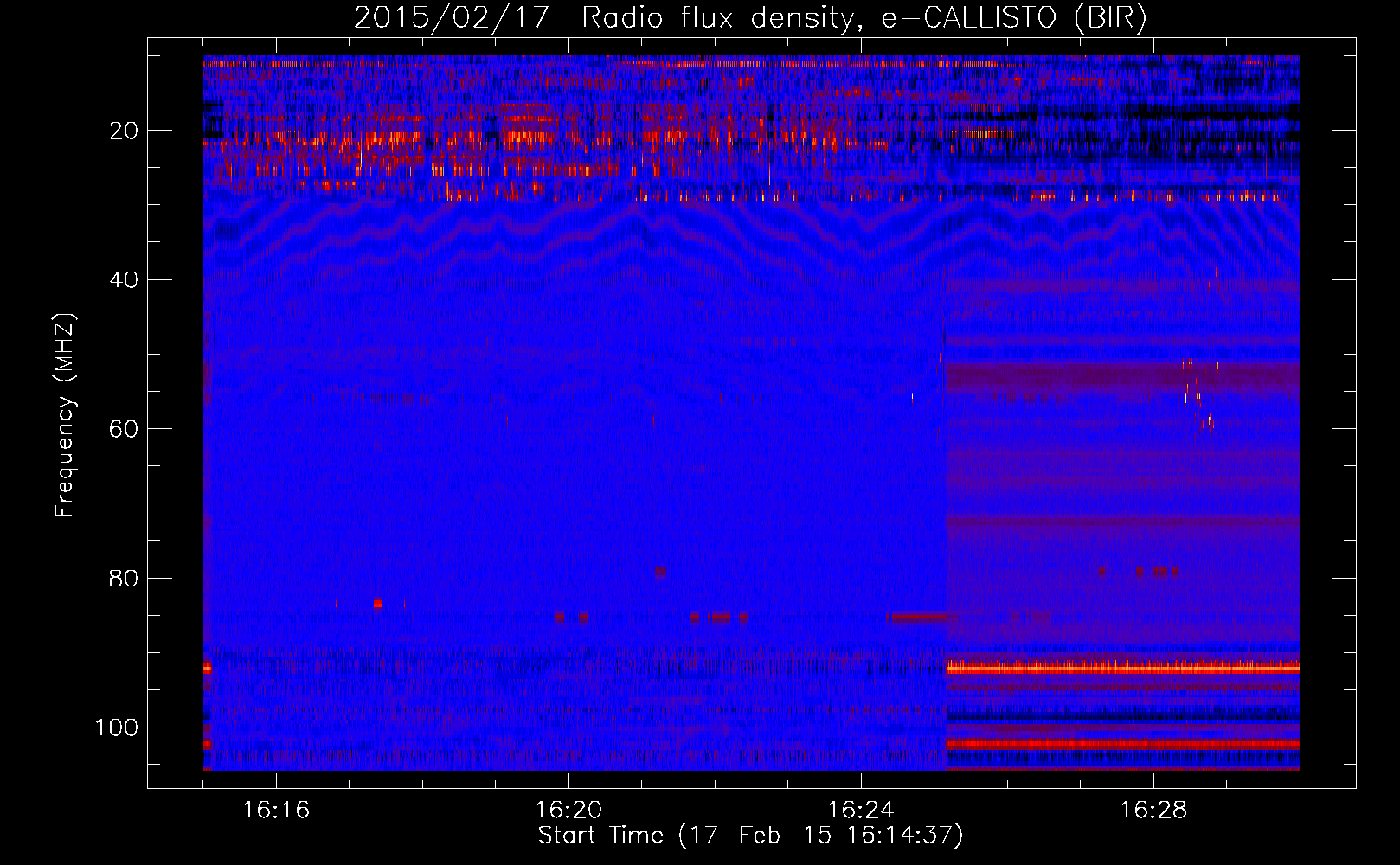Click the 16:24 time tick label
This screenshot has height=865, width=1400.
861,811
